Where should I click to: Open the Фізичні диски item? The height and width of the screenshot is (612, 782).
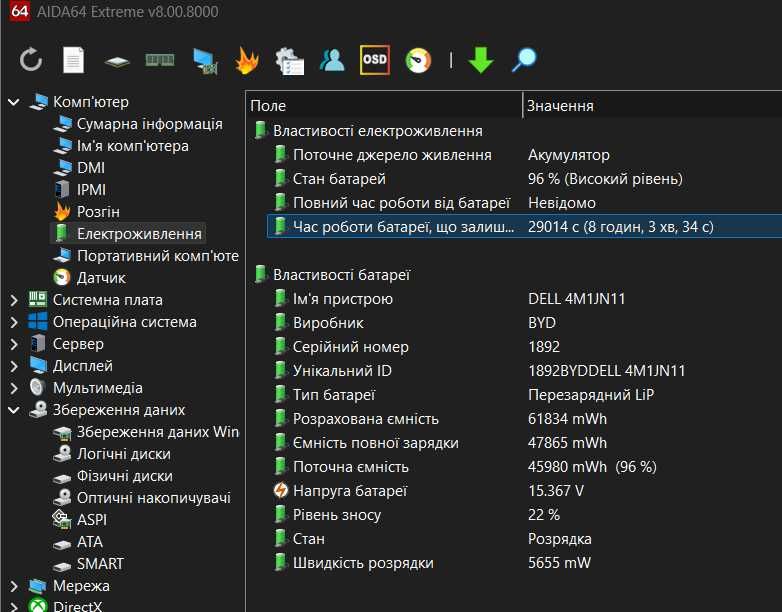coord(113,476)
